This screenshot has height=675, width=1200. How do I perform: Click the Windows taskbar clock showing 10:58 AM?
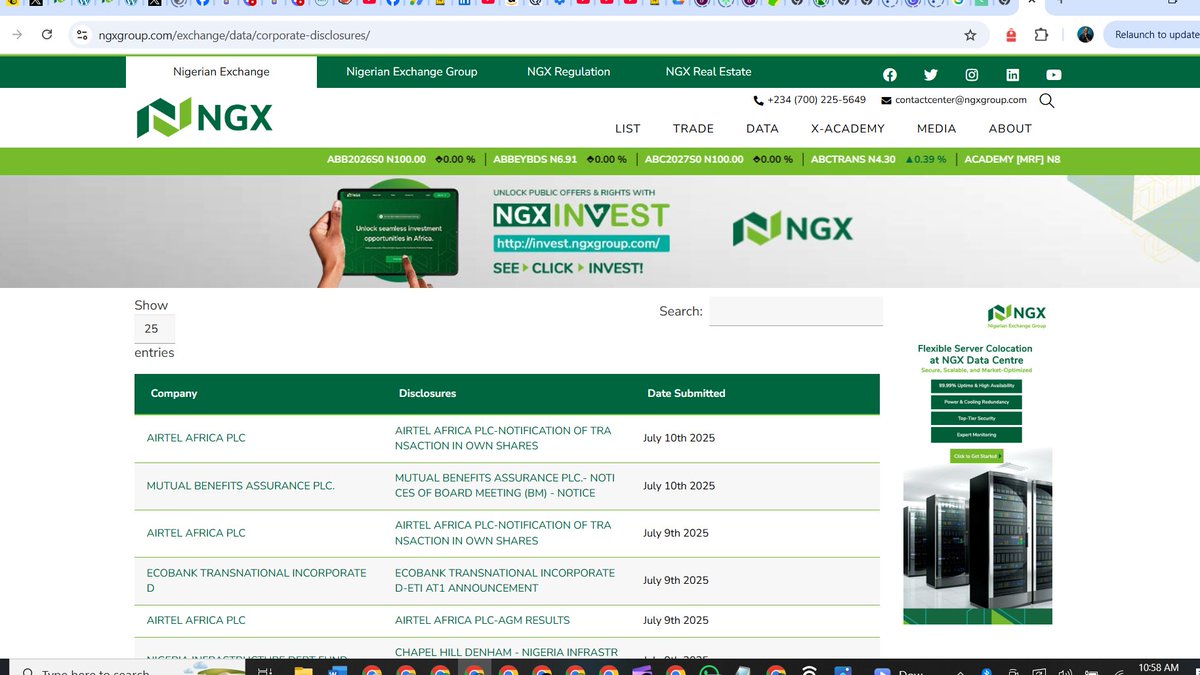(x=1159, y=668)
